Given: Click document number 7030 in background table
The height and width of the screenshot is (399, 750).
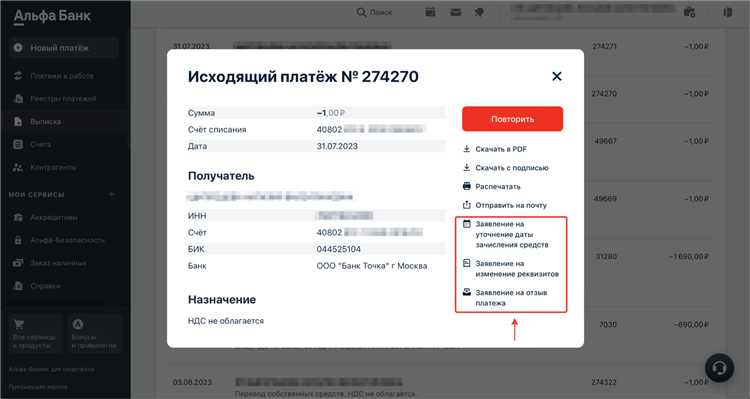Looking at the screenshot, I should 608,324.
